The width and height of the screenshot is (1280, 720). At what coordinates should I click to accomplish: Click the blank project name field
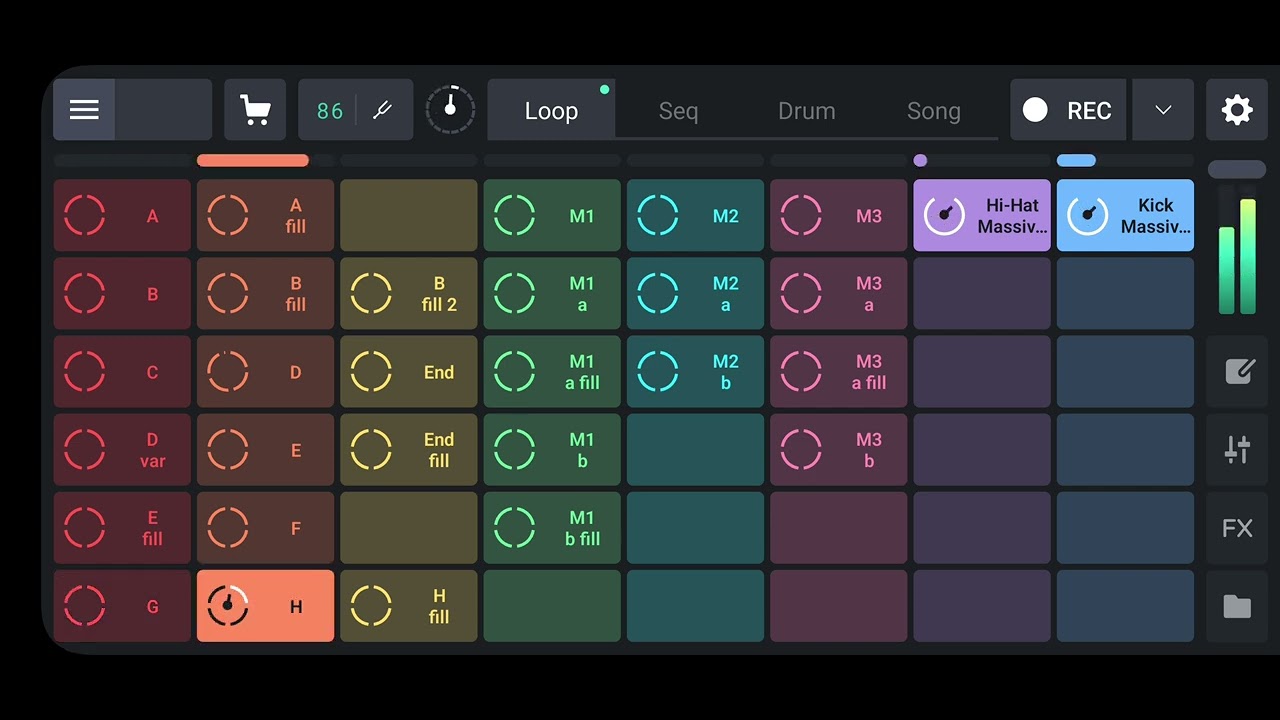(x=163, y=110)
